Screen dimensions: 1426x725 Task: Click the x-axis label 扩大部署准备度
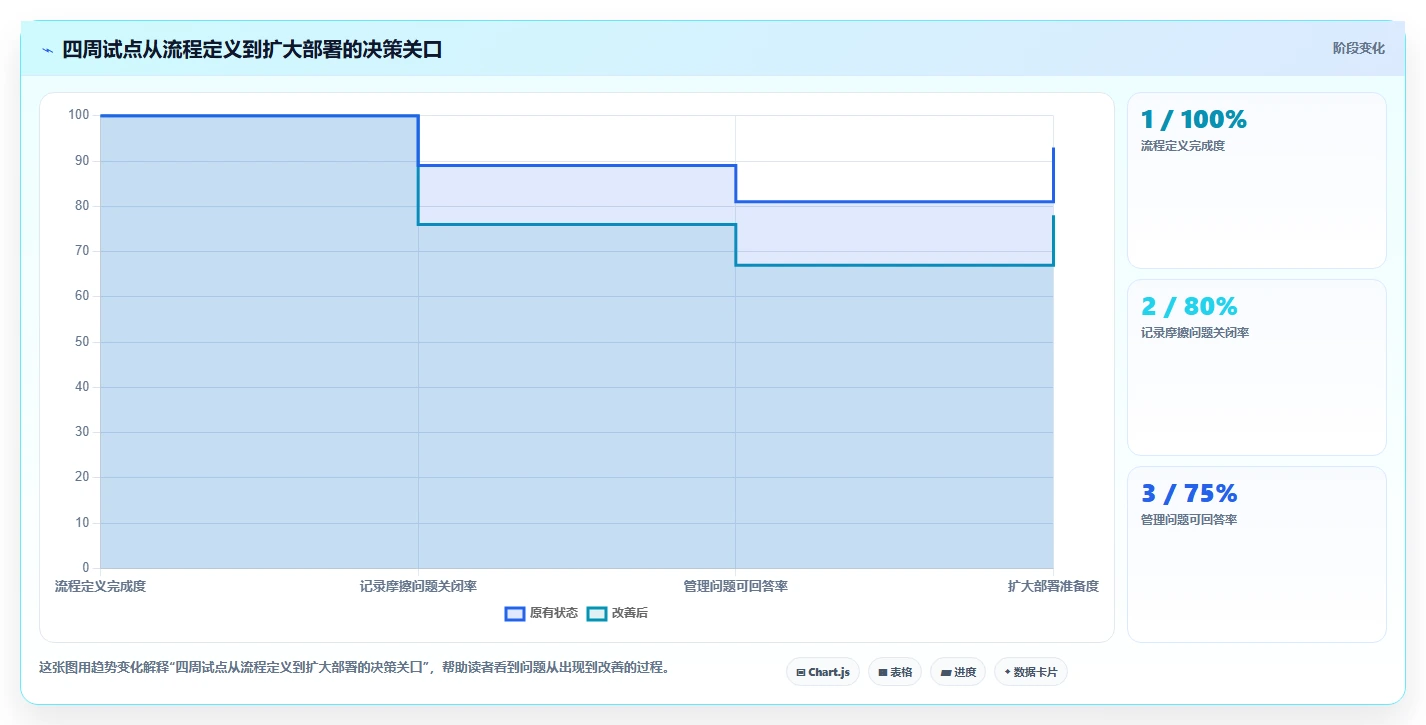1053,586
